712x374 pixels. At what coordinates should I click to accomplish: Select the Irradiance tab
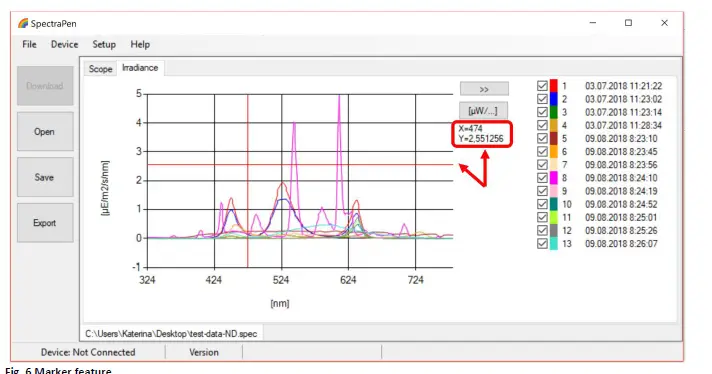click(x=140, y=68)
